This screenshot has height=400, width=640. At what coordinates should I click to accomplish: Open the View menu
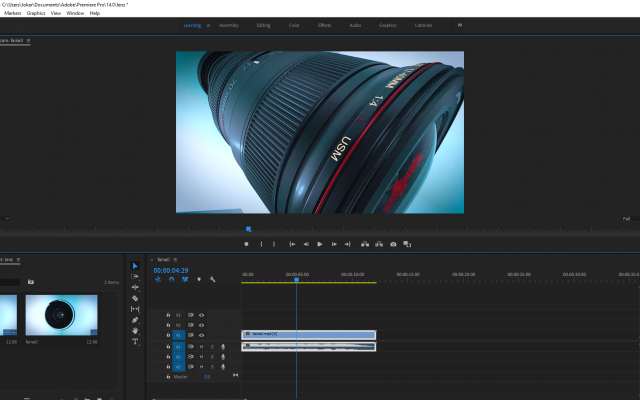56,13
